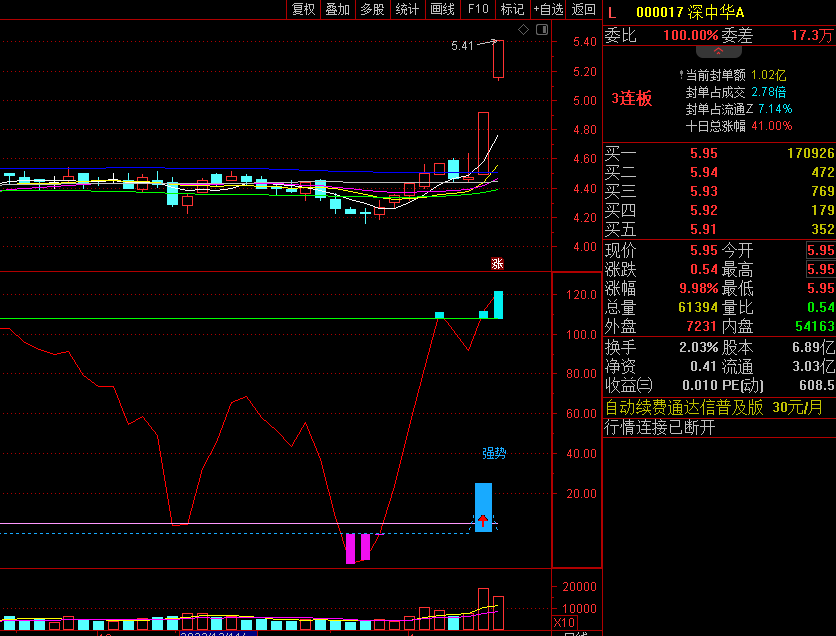The width and height of the screenshot is (836, 636).
Task: Add stock via +自选 button
Action: 549,9
